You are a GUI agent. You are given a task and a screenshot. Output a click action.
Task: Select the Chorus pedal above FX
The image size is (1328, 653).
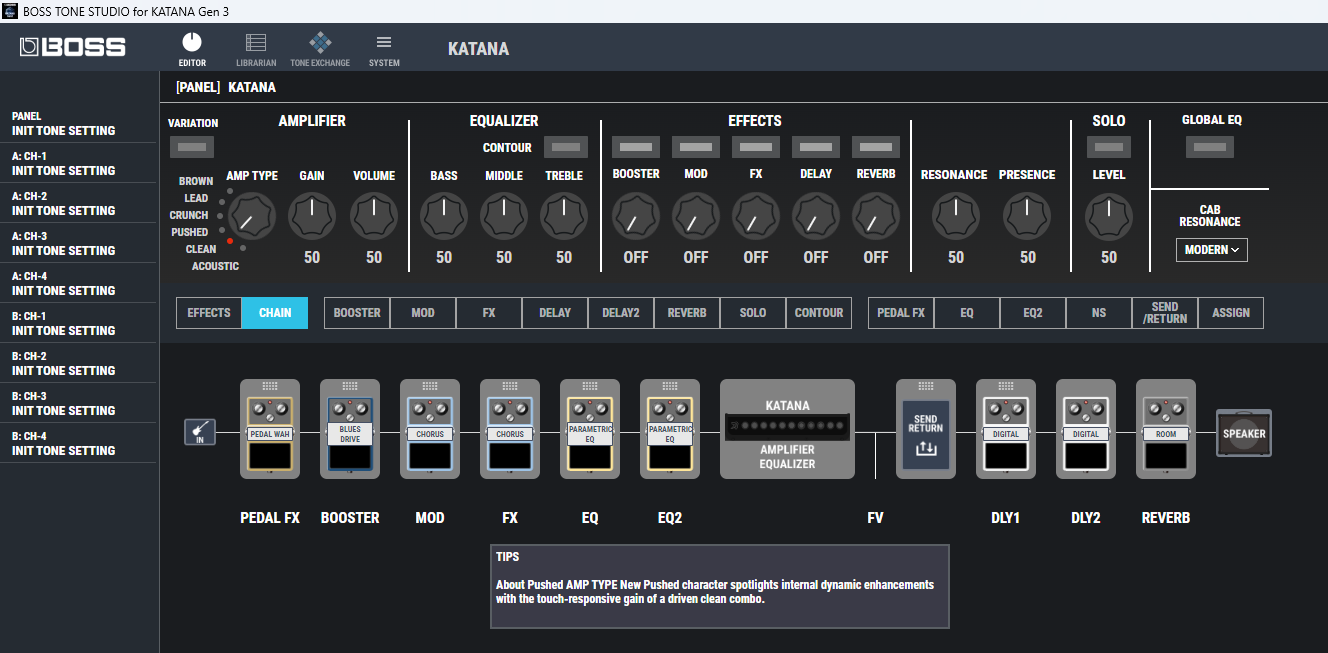(510, 434)
